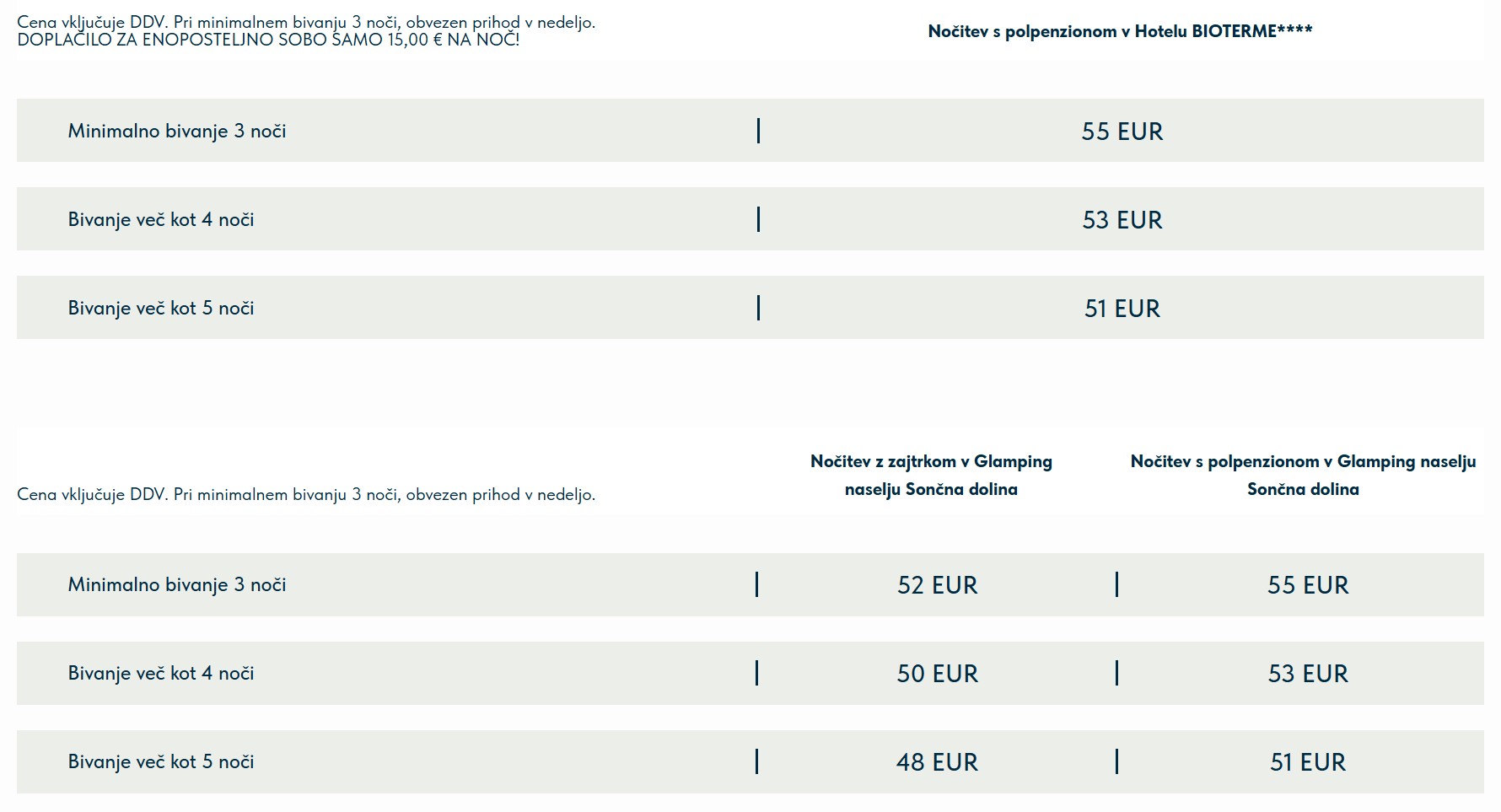This screenshot has height=812, width=1501.
Task: Click the 55 EUR price in the hotel table
Action: pyautogui.click(x=1122, y=132)
